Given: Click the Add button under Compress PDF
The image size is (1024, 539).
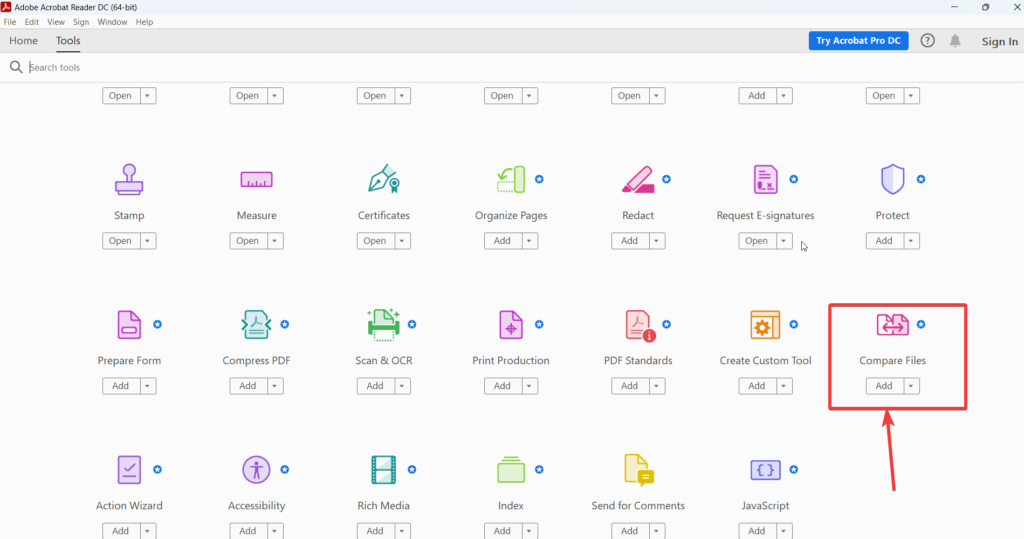Looking at the screenshot, I should (x=248, y=385).
